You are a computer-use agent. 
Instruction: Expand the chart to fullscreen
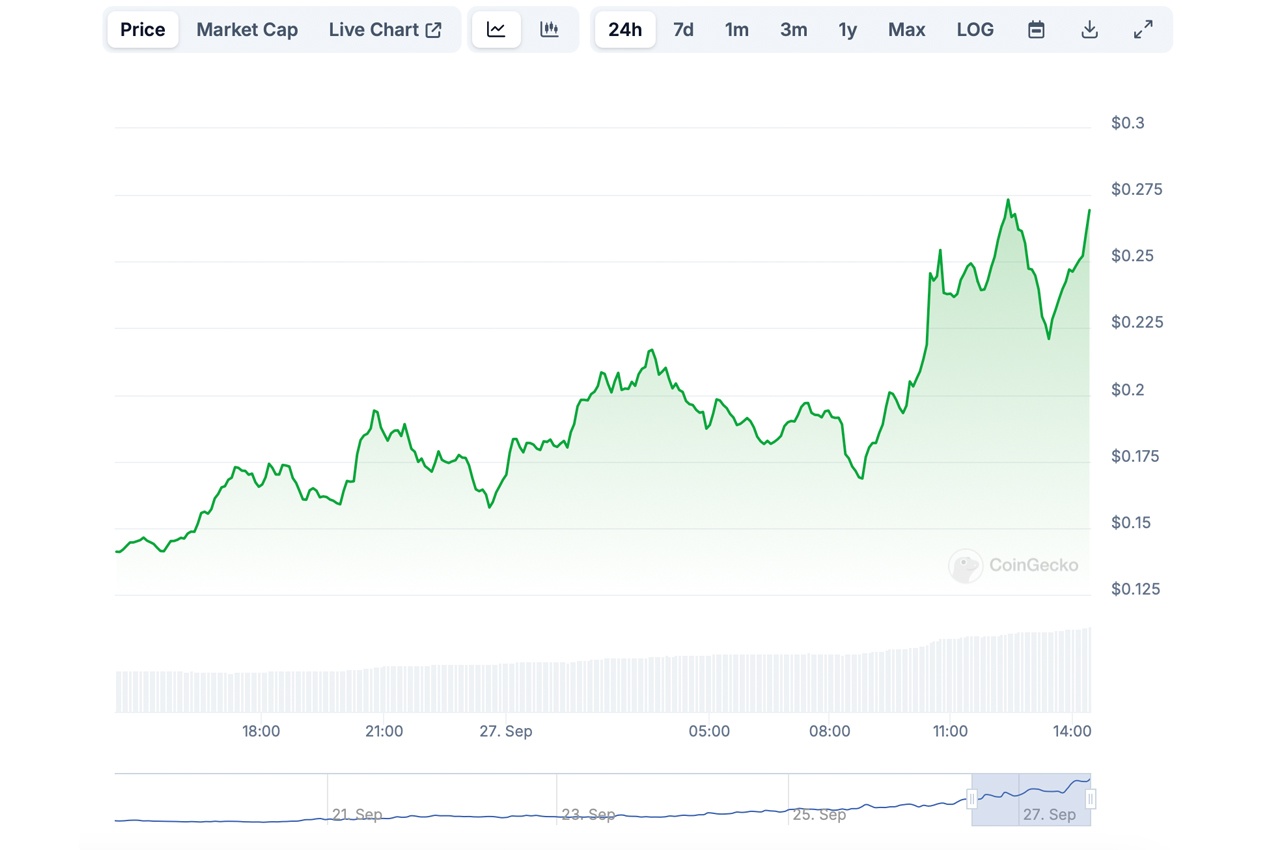coord(1143,29)
